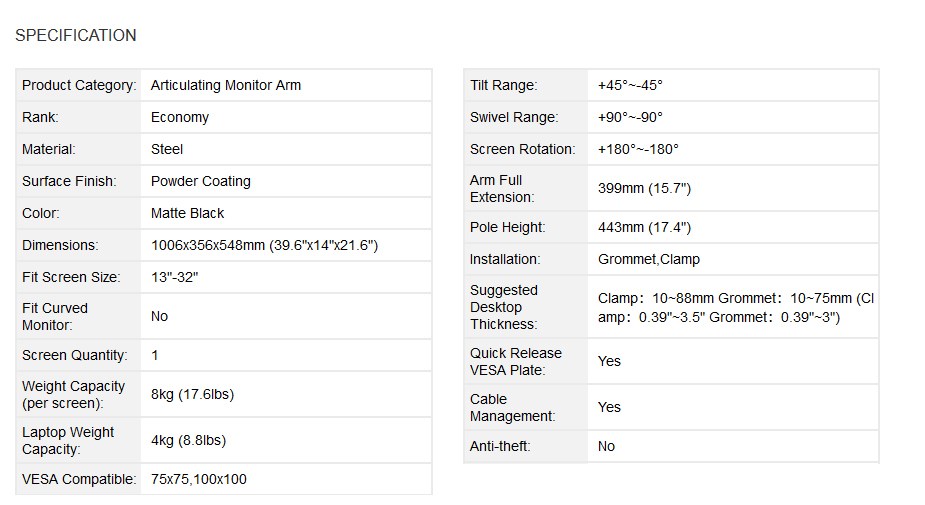Select the Powder Coating surface finish value
925x505 pixels.
pos(201,181)
